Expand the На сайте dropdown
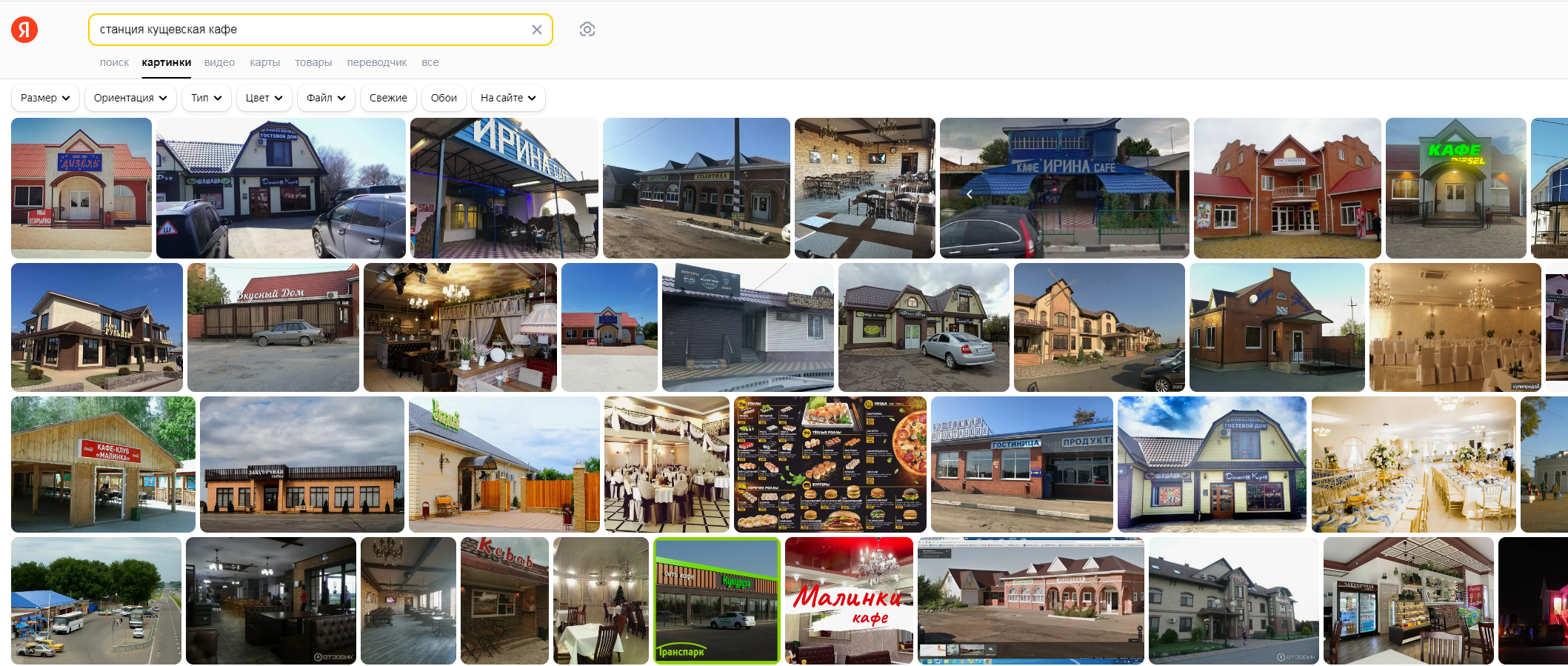 click(x=508, y=98)
